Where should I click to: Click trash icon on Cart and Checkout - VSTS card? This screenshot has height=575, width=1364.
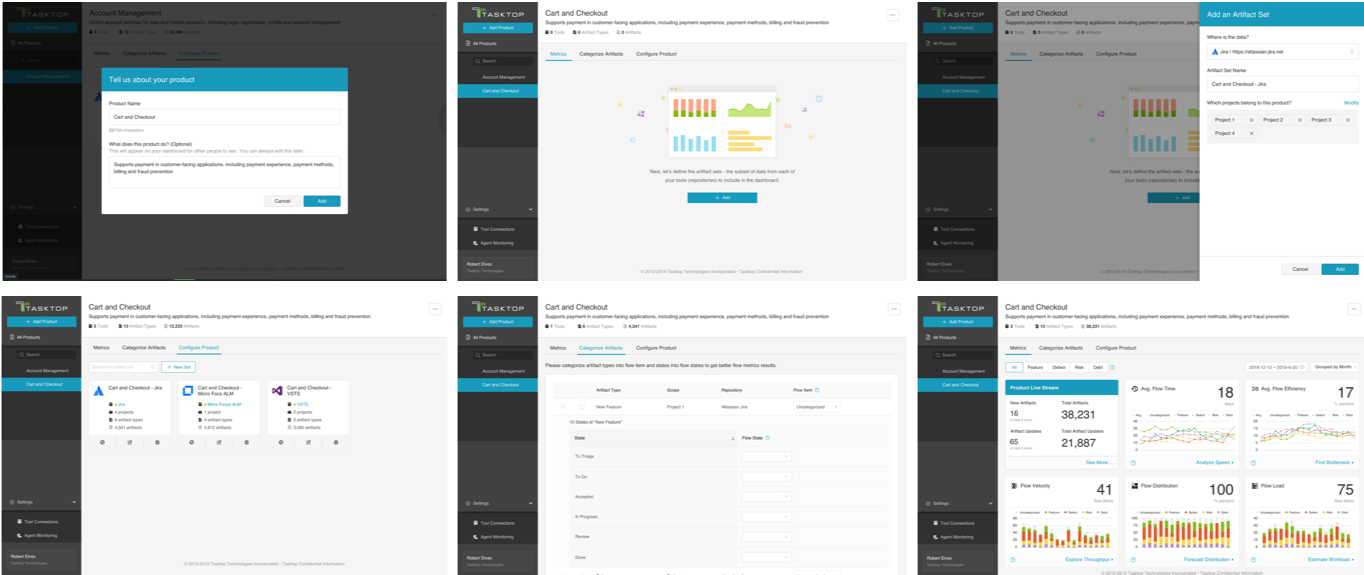coord(336,442)
